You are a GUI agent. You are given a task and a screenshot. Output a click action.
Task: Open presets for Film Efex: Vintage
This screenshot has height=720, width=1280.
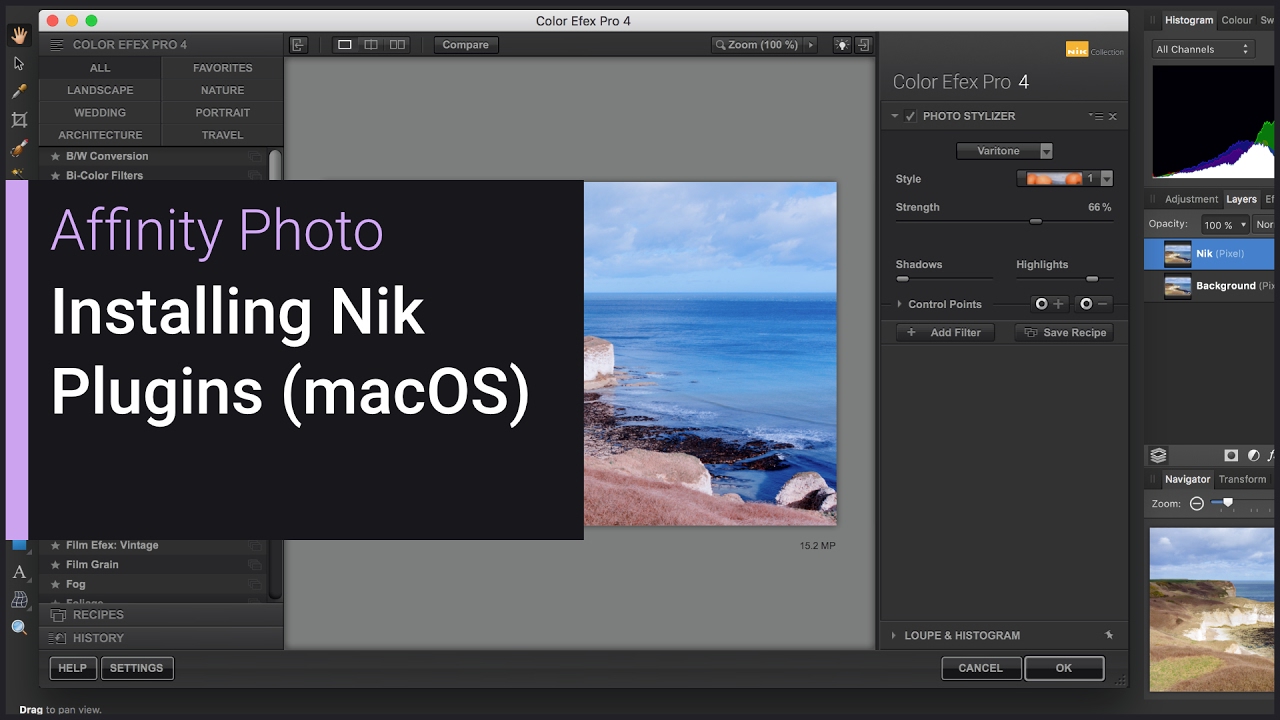click(x=256, y=545)
